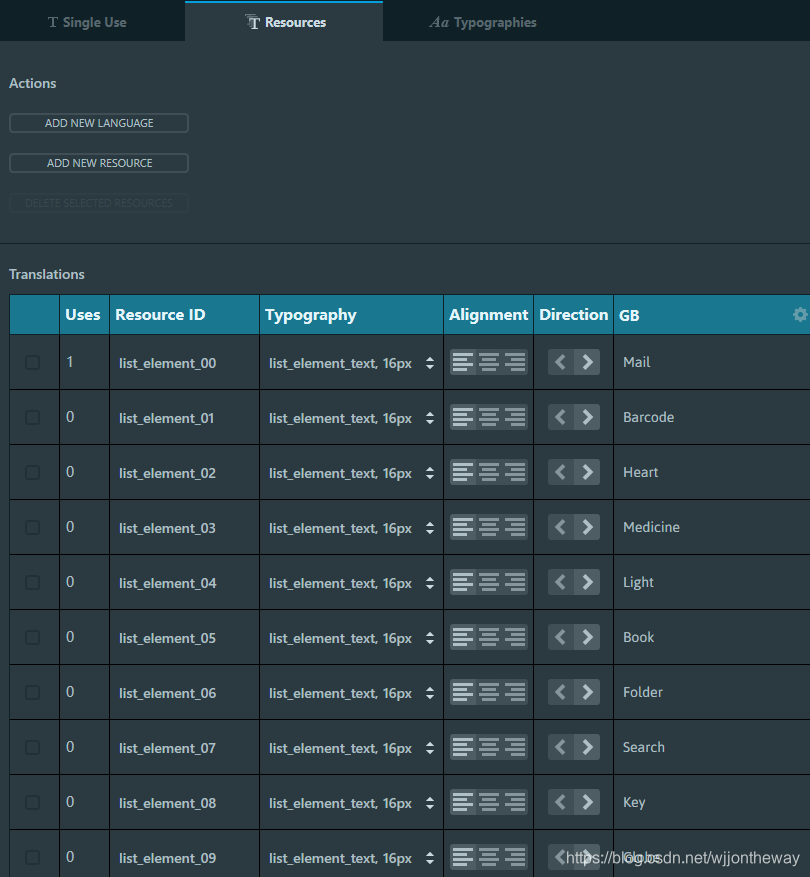Set left alignment for Mail row
The image size is (810, 877).
[463, 362]
